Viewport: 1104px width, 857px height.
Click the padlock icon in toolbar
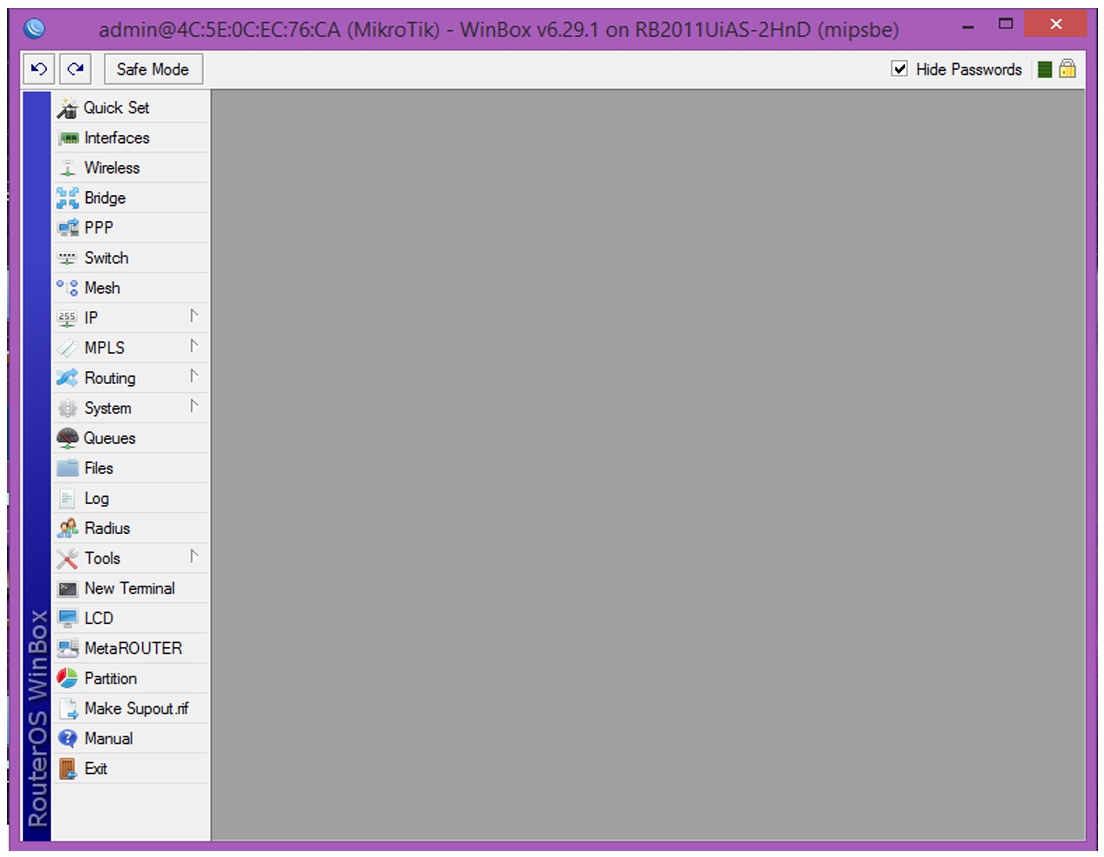tap(1067, 68)
